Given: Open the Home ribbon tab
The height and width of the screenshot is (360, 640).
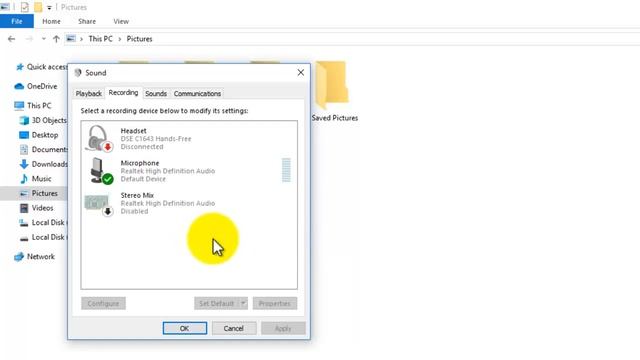Looking at the screenshot, I should (x=51, y=21).
